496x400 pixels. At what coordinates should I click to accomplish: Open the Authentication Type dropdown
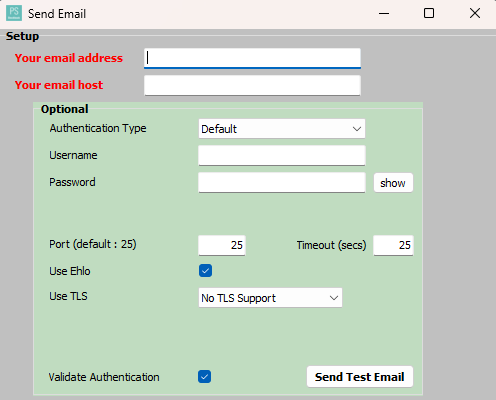282,129
